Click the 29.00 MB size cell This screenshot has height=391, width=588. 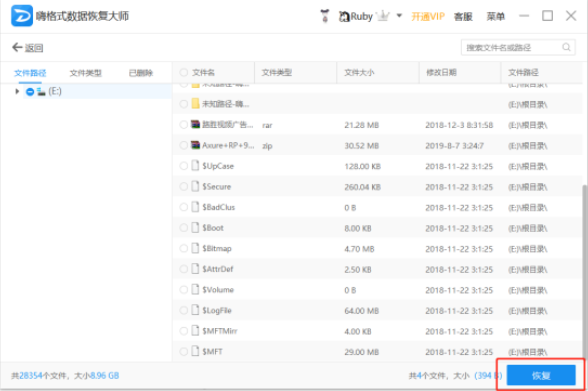coord(362,352)
